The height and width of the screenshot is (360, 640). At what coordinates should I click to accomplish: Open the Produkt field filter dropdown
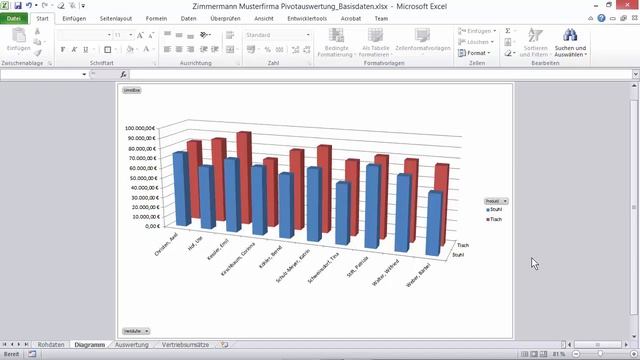505,201
